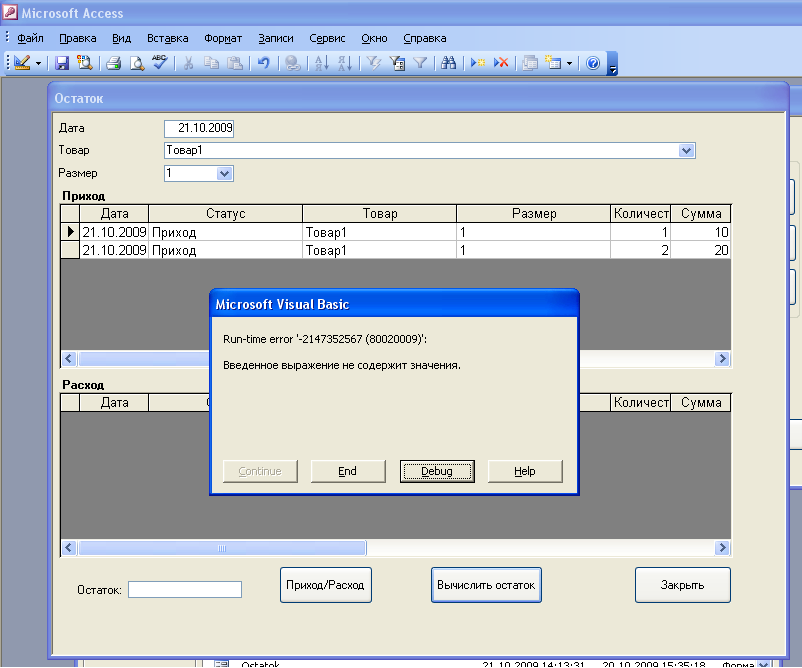Select the second Приход record row selector
This screenshot has height=668, width=802.
[70, 250]
